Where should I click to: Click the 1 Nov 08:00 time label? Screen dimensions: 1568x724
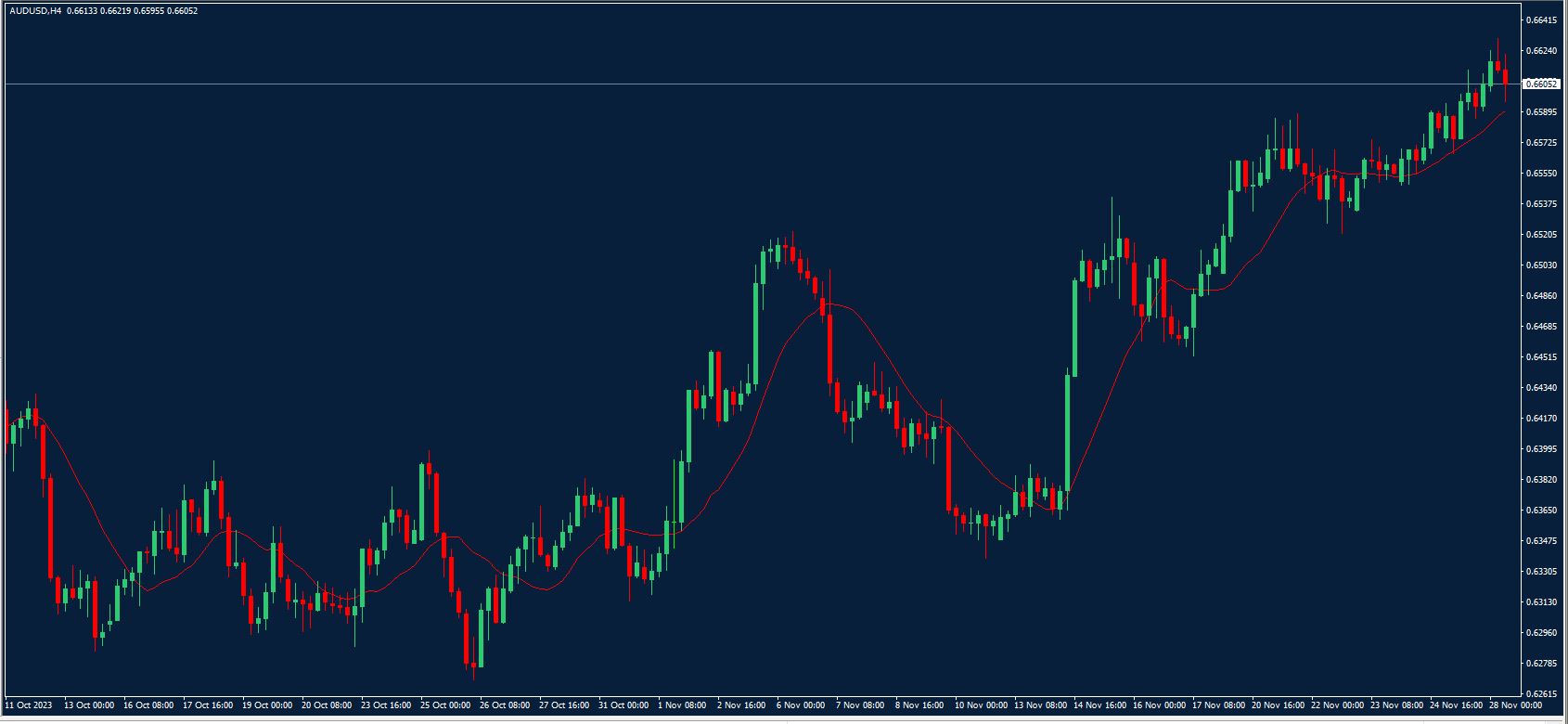tap(683, 705)
